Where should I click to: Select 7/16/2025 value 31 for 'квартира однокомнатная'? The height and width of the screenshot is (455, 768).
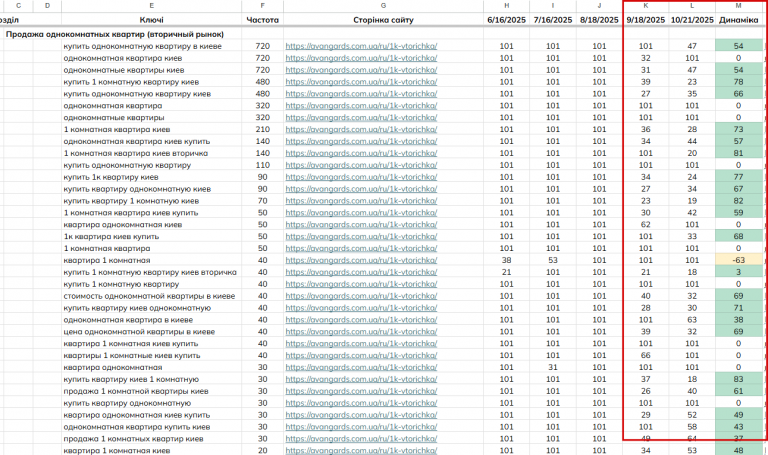pos(552,367)
